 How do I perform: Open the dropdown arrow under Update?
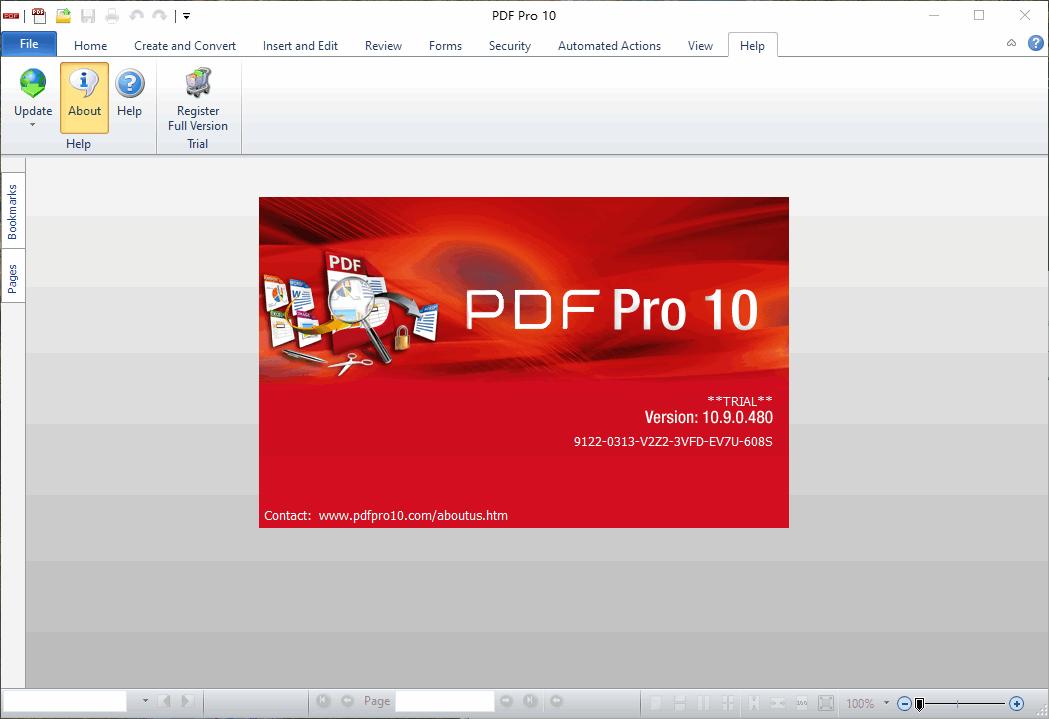point(32,125)
